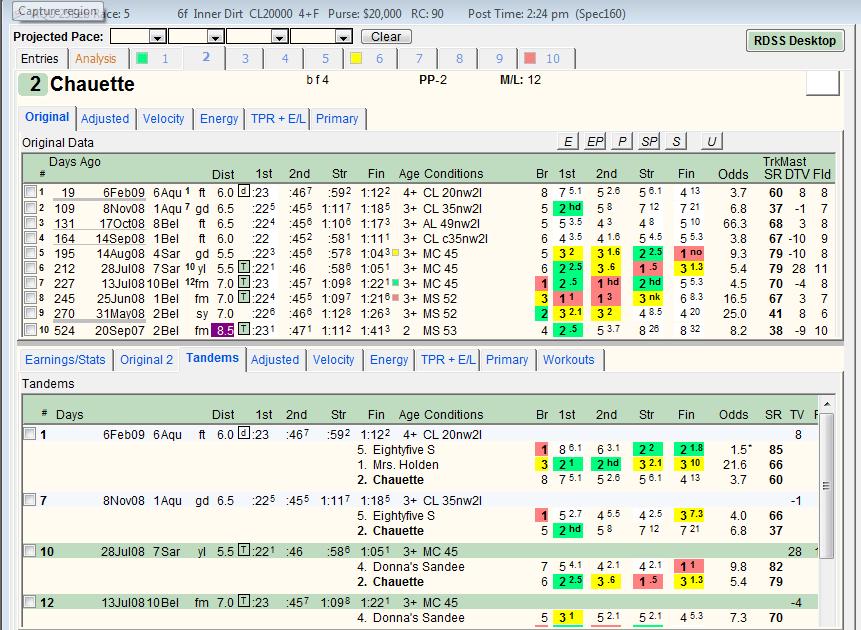The height and width of the screenshot is (630, 861).
Task: Tick checkbox for past race 10 (20Sep07)
Action: 30,330
